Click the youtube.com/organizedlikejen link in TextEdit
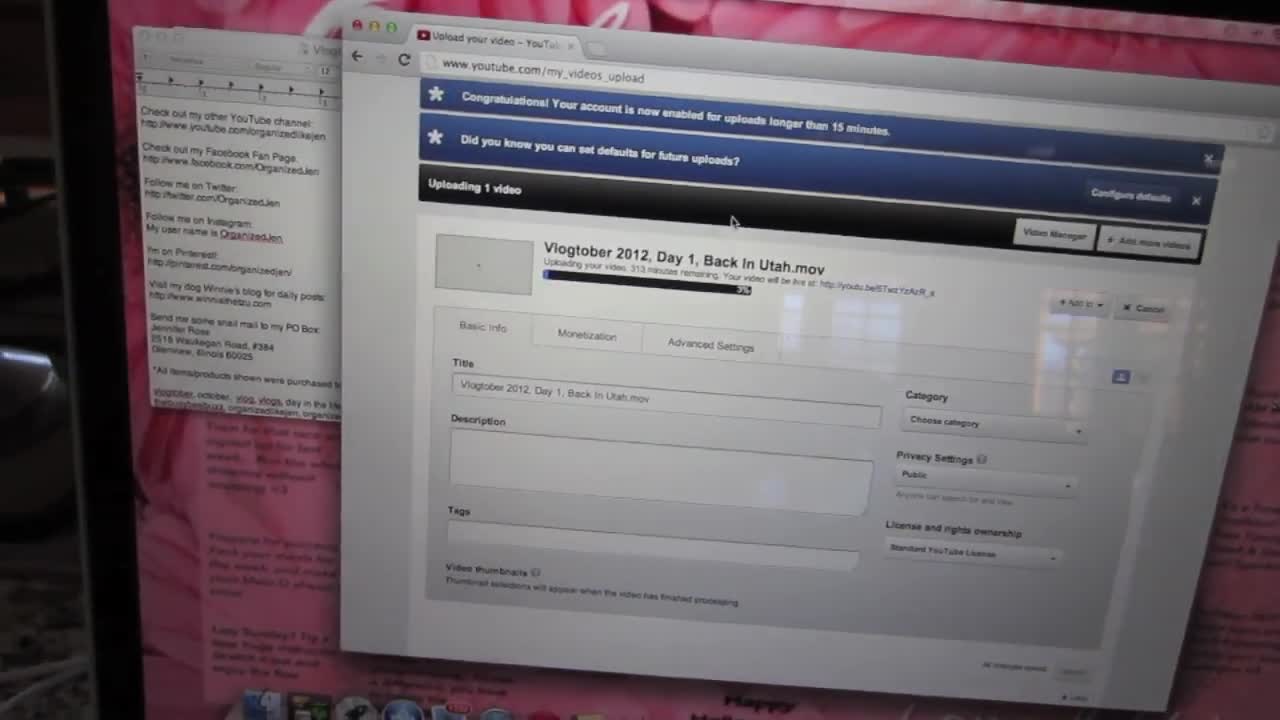The height and width of the screenshot is (720, 1280). 233,130
